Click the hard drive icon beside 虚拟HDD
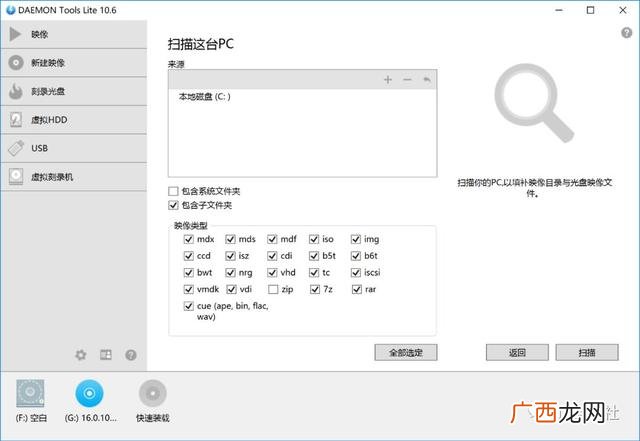Image resolution: width=640 pixels, height=441 pixels. pos(16,120)
